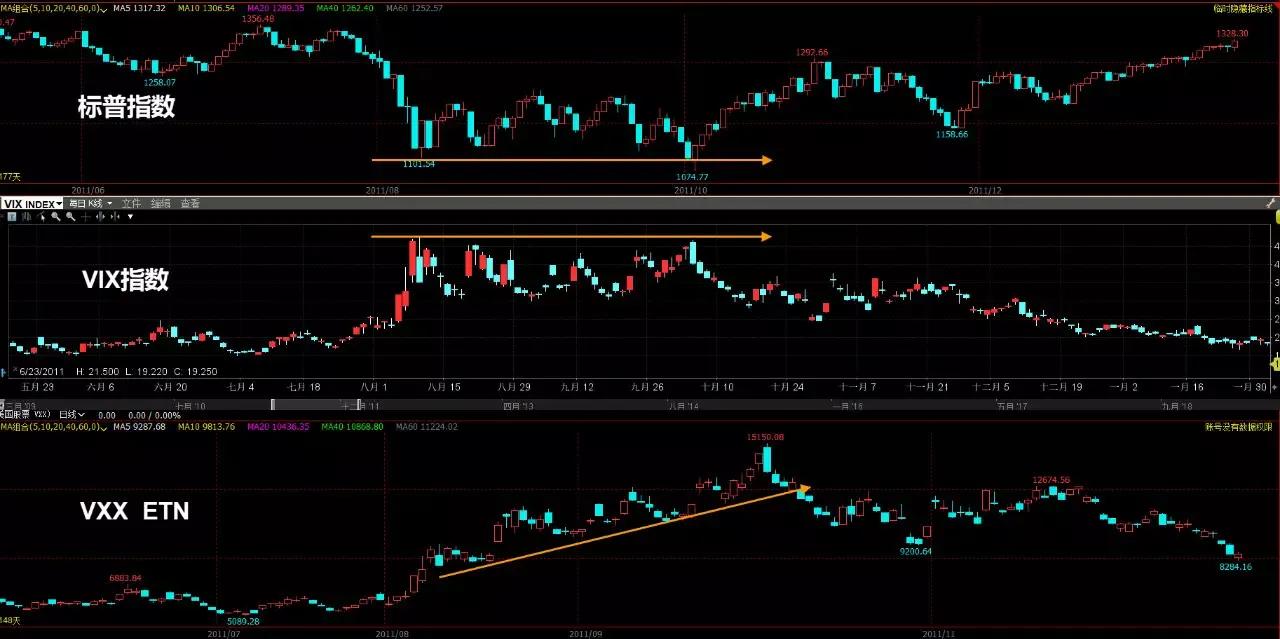Click the 1328.30 high price label
Viewport: 1280px width, 639px height.
(x=1232, y=33)
